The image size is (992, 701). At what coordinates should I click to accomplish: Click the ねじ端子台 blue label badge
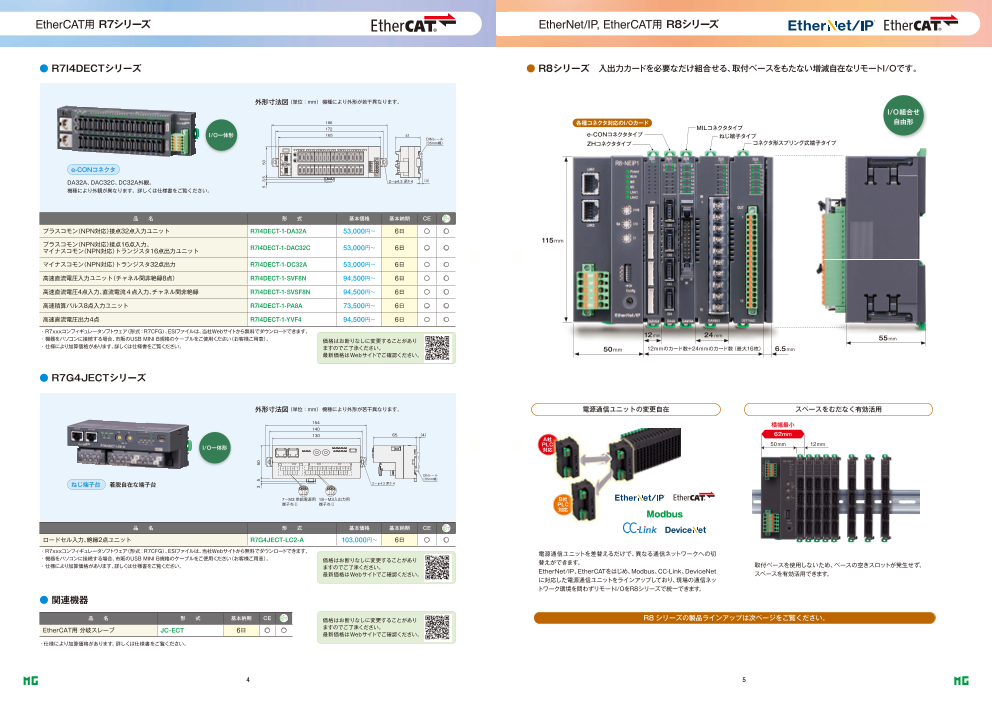point(85,485)
